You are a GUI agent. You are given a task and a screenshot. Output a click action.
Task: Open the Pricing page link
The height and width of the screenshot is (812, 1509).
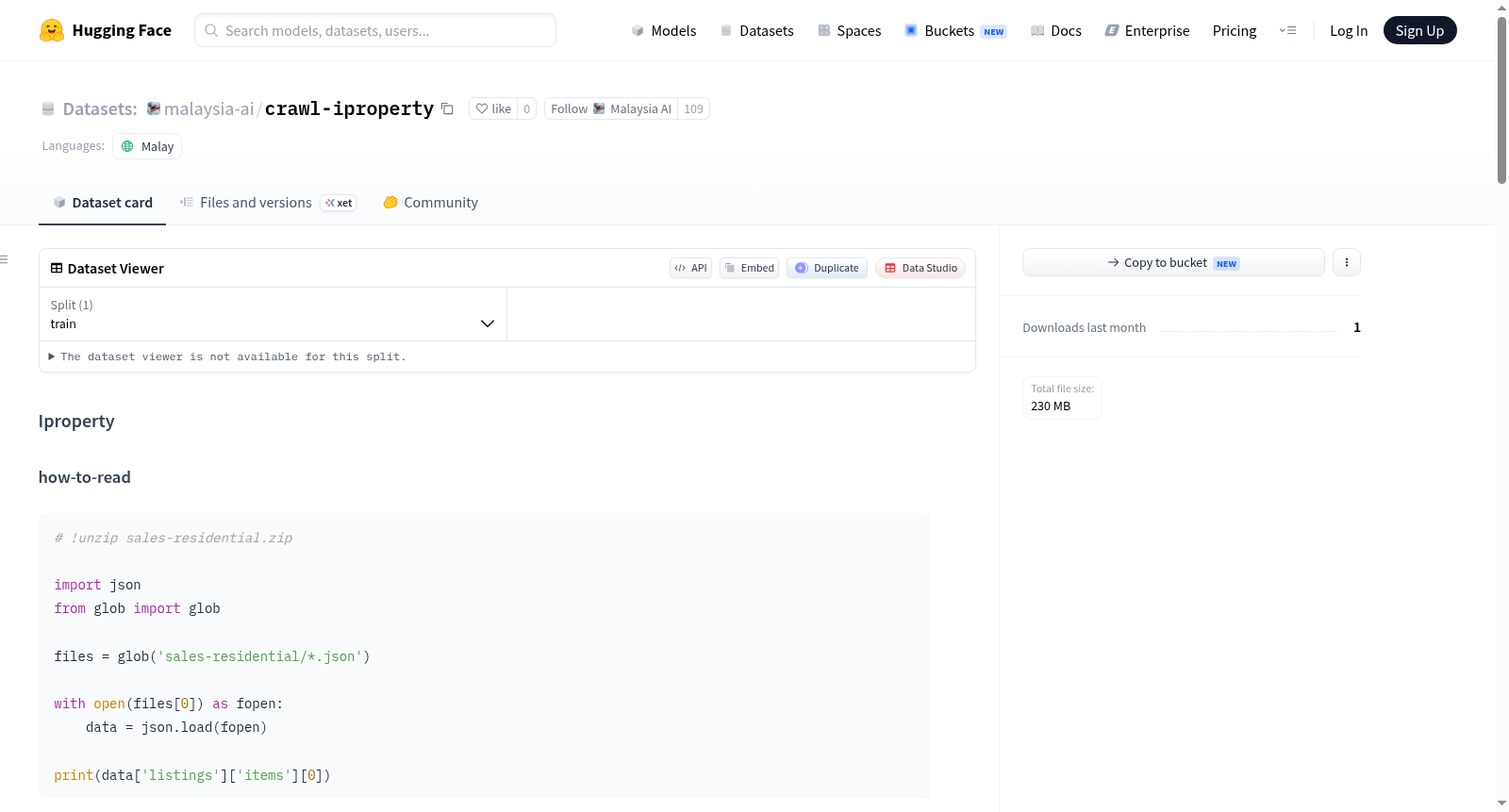click(x=1235, y=30)
